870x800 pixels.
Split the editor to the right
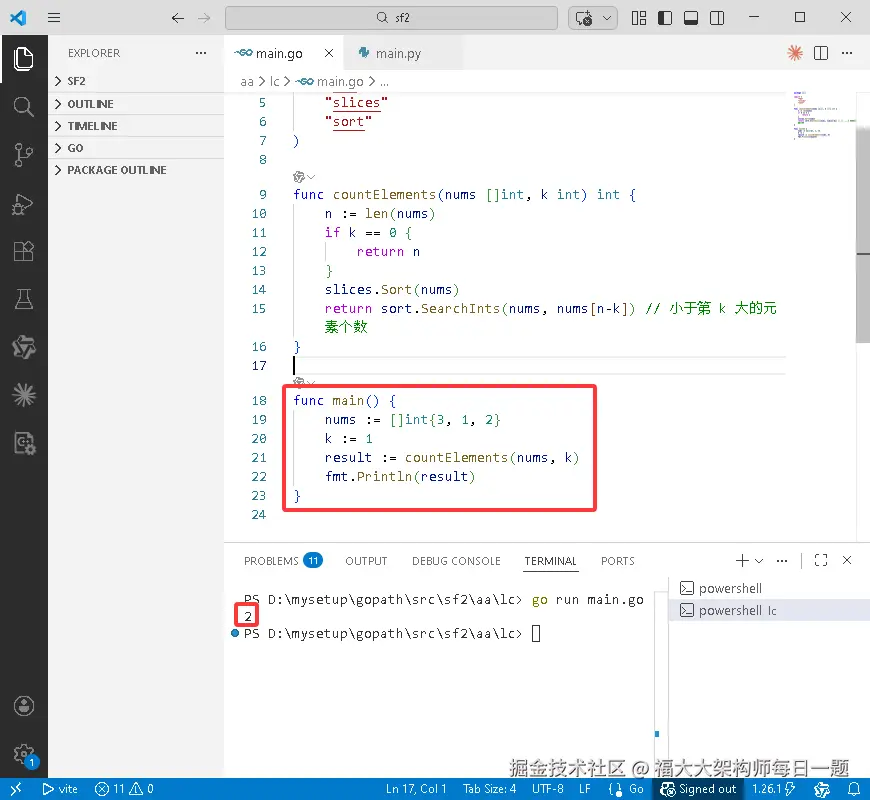(x=821, y=53)
